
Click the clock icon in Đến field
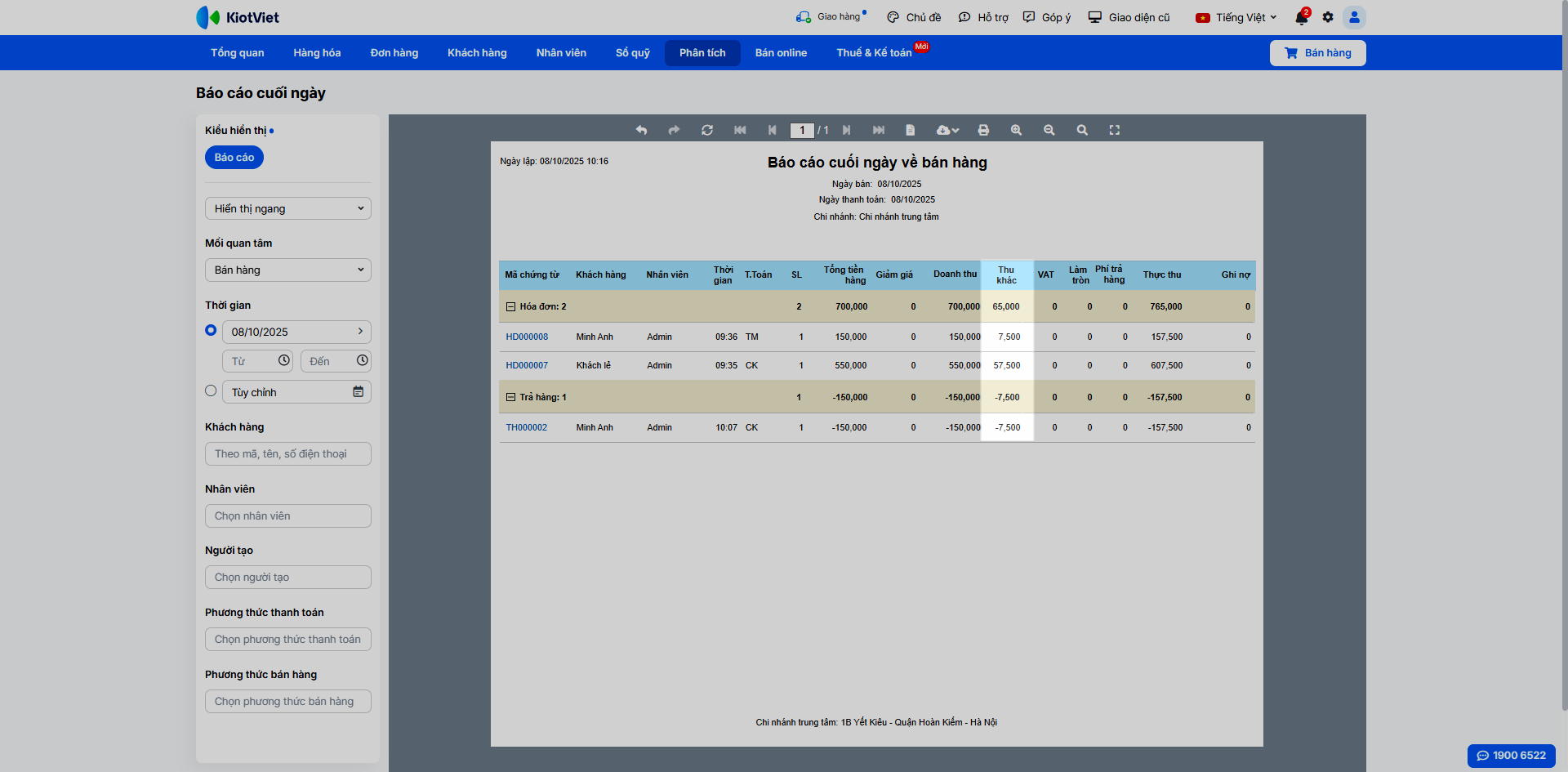363,360
